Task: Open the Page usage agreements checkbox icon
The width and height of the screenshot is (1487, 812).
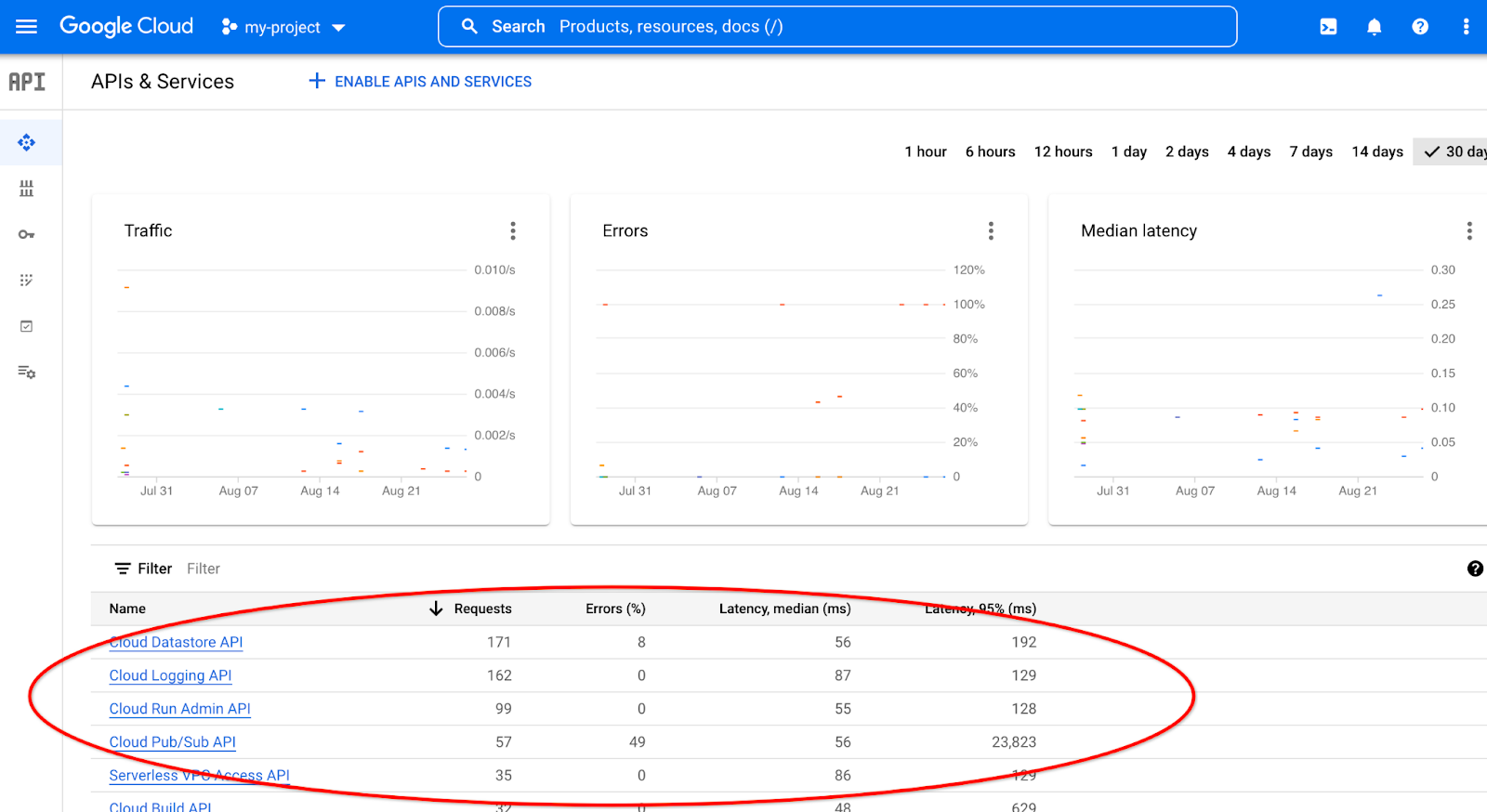Action: click(x=26, y=326)
